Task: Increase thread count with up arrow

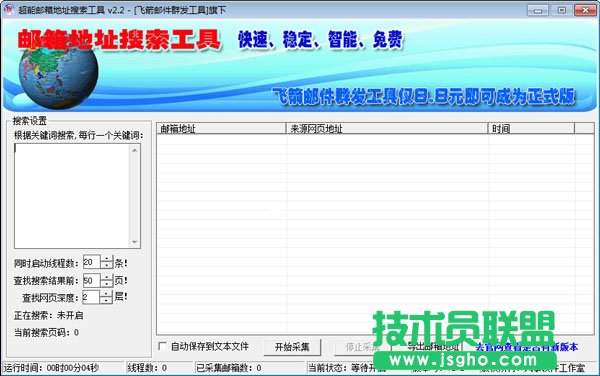Action: click(x=107, y=259)
